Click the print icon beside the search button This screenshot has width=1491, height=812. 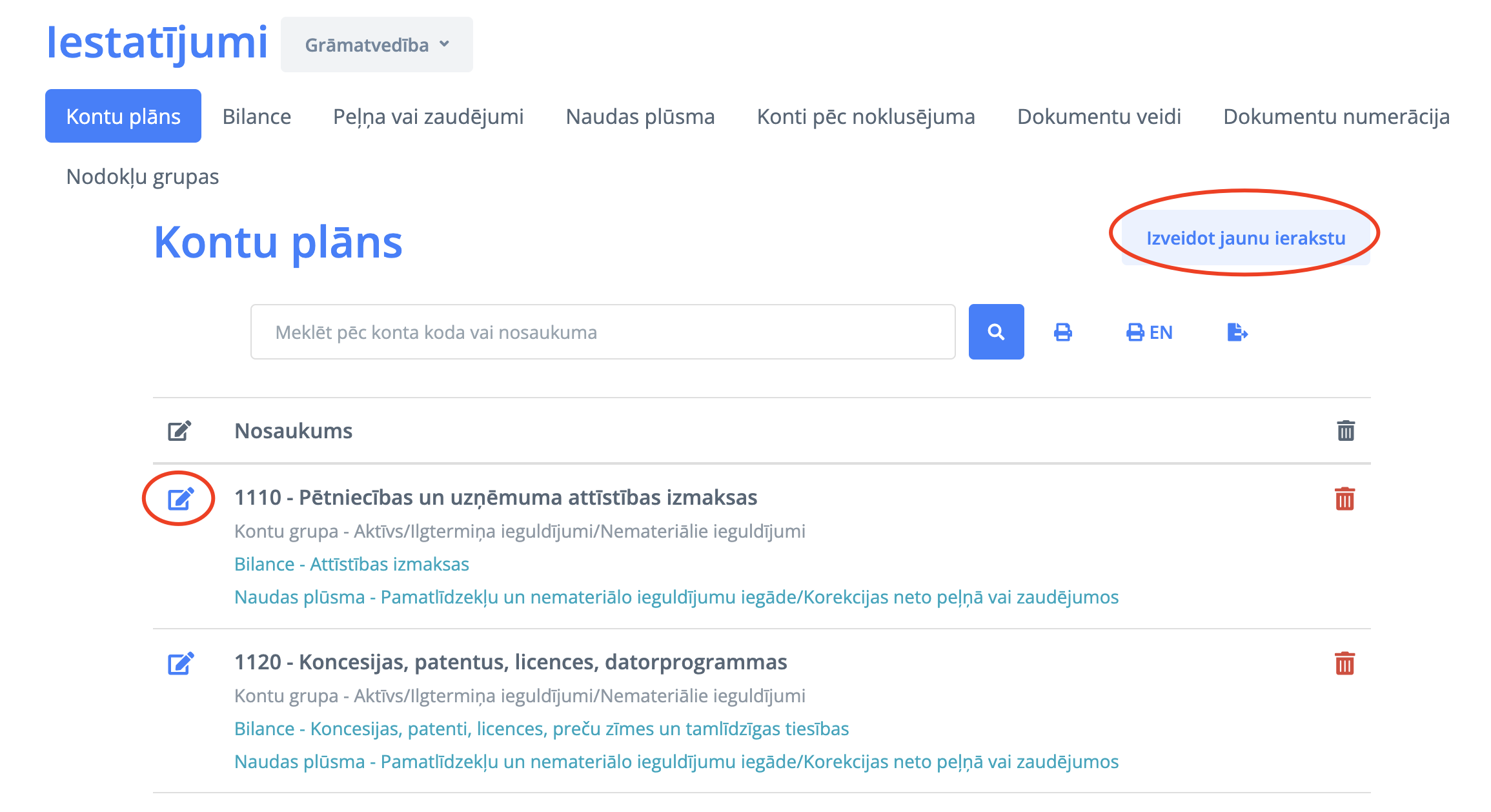(x=1062, y=332)
